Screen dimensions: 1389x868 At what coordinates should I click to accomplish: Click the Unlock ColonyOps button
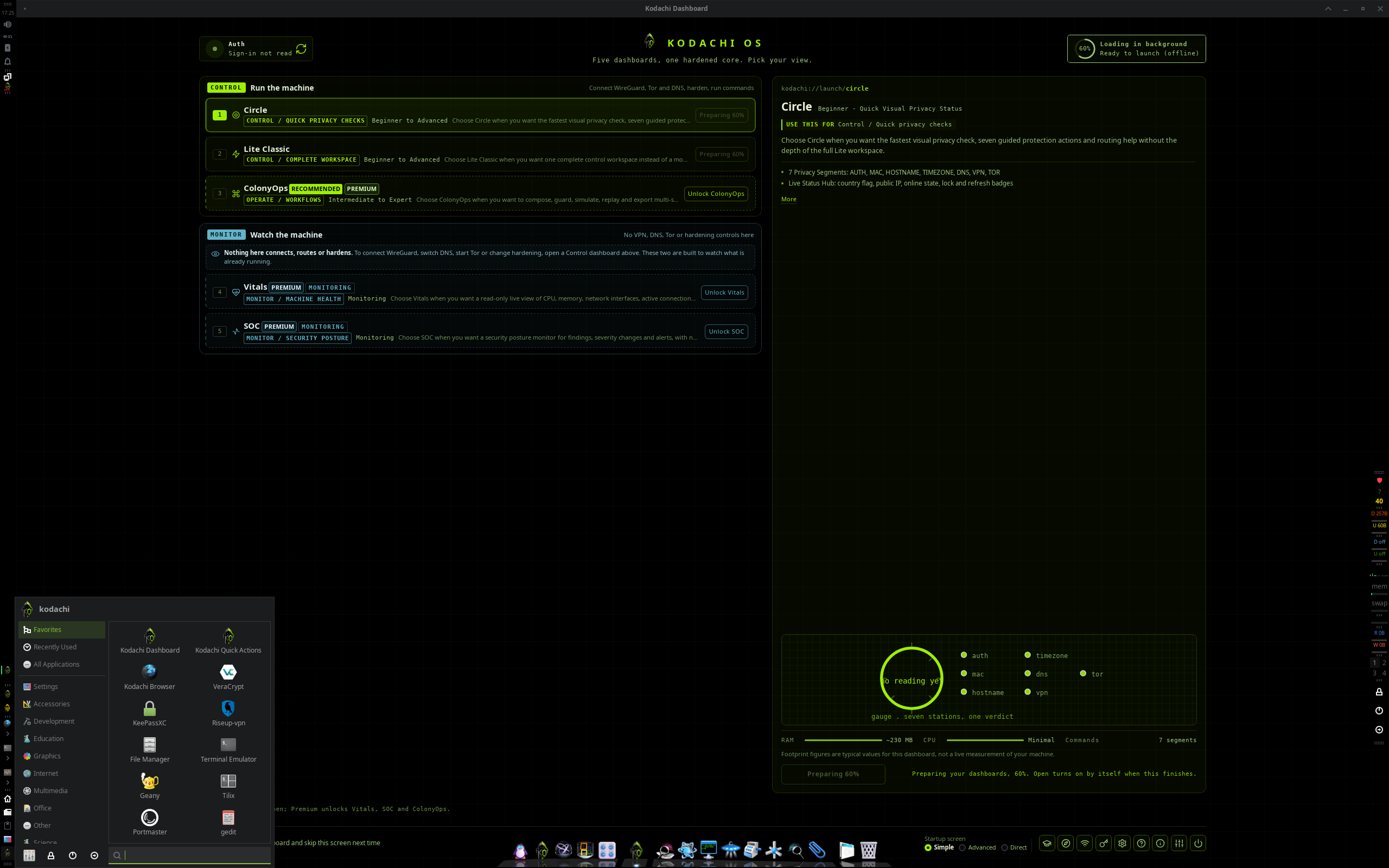(x=716, y=194)
